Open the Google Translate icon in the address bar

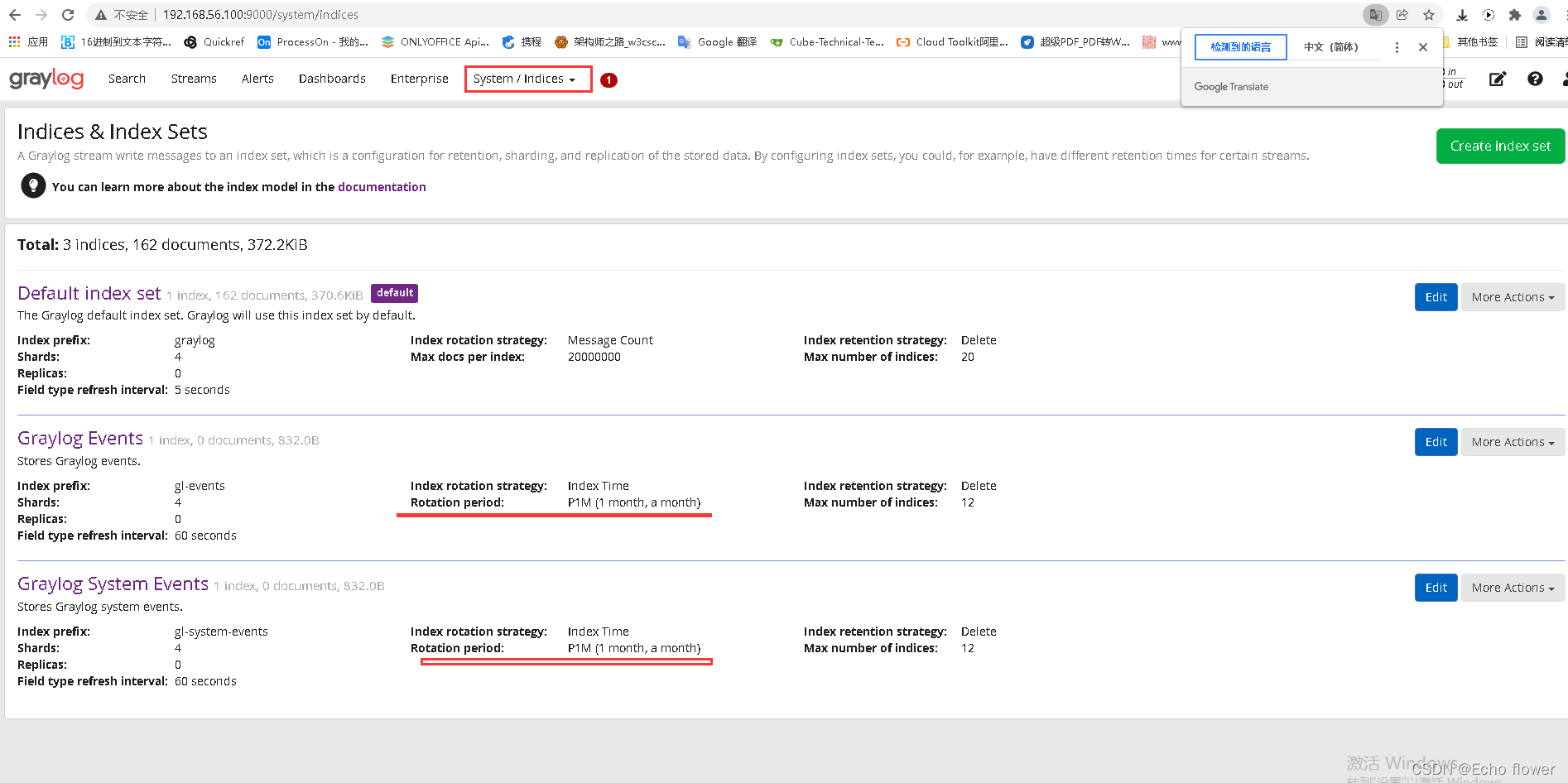coord(1375,15)
